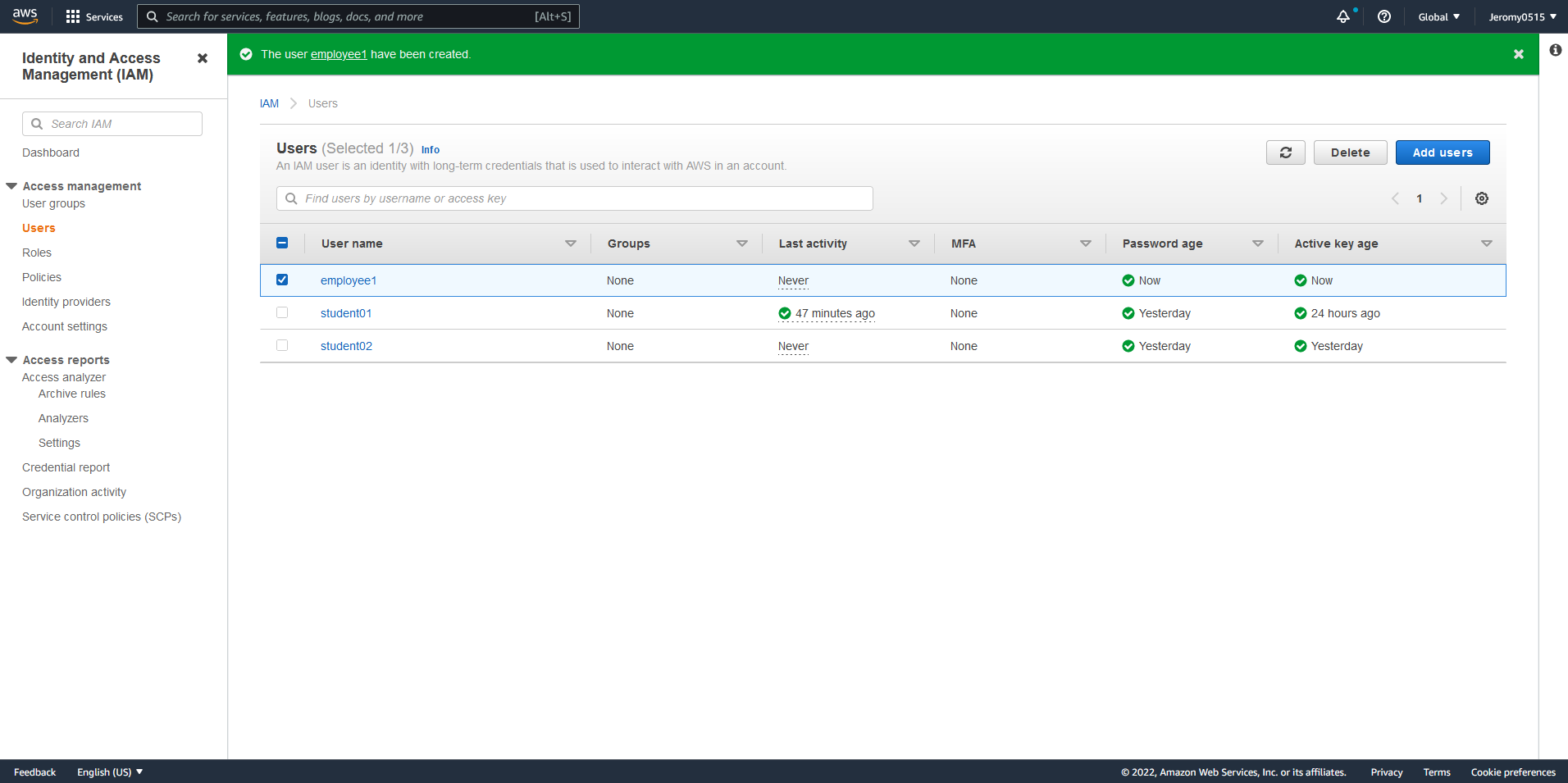Sort by Password age column arrow
Viewport: 1568px width, 783px height.
(1258, 244)
